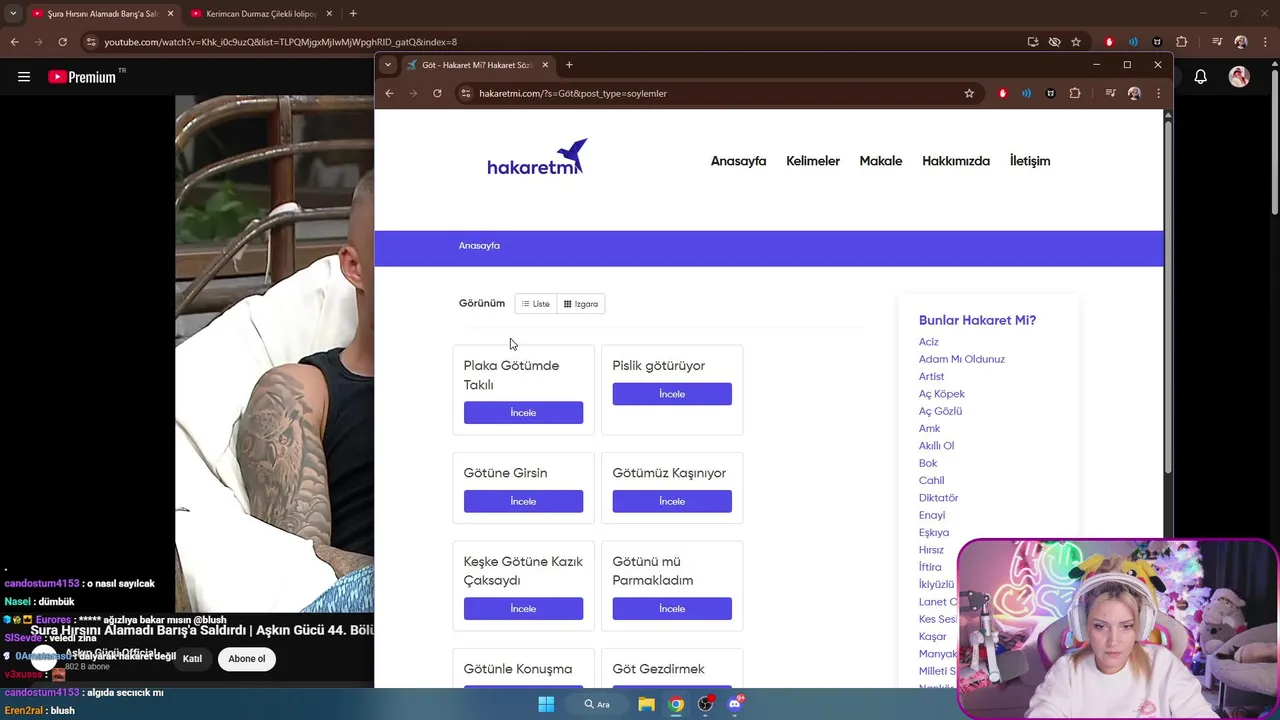Open sidebar link Artist

(x=931, y=377)
